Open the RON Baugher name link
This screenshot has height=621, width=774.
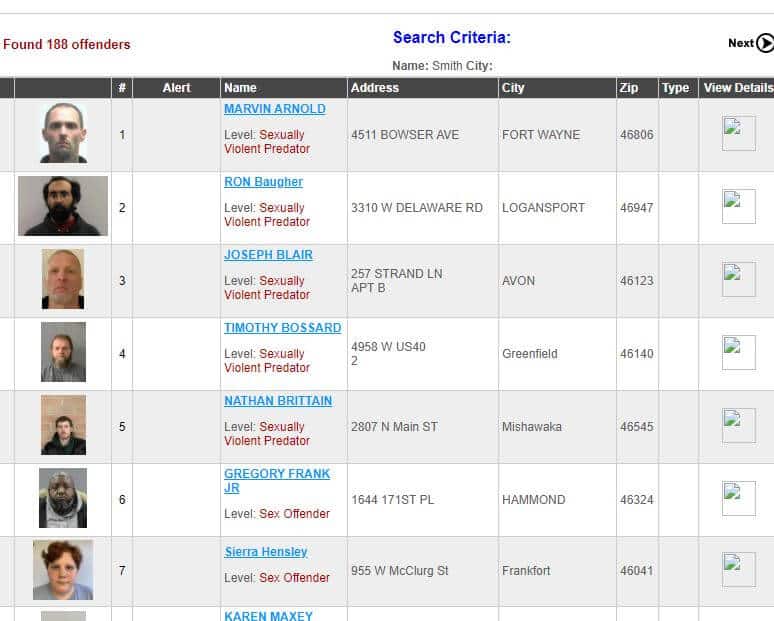(x=263, y=182)
